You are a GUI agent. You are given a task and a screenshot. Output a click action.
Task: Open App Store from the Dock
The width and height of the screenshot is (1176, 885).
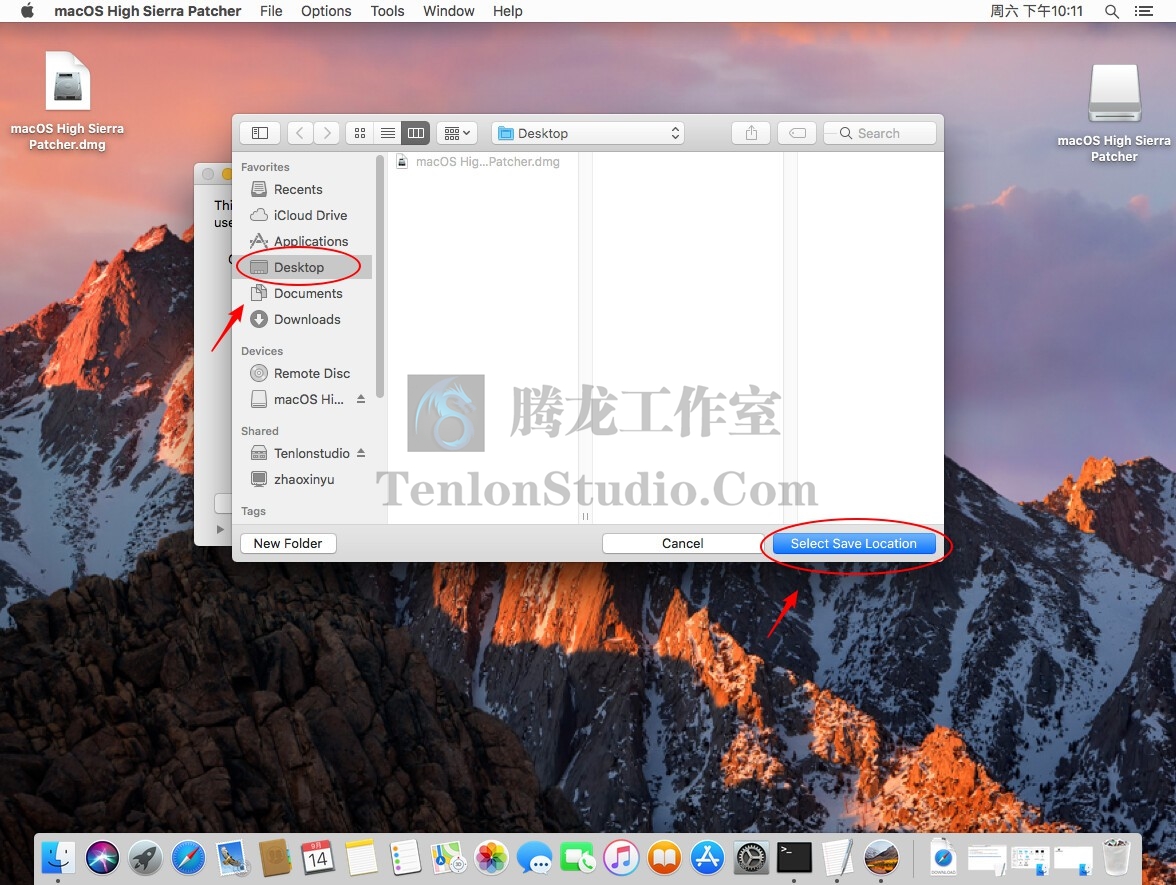click(x=707, y=857)
